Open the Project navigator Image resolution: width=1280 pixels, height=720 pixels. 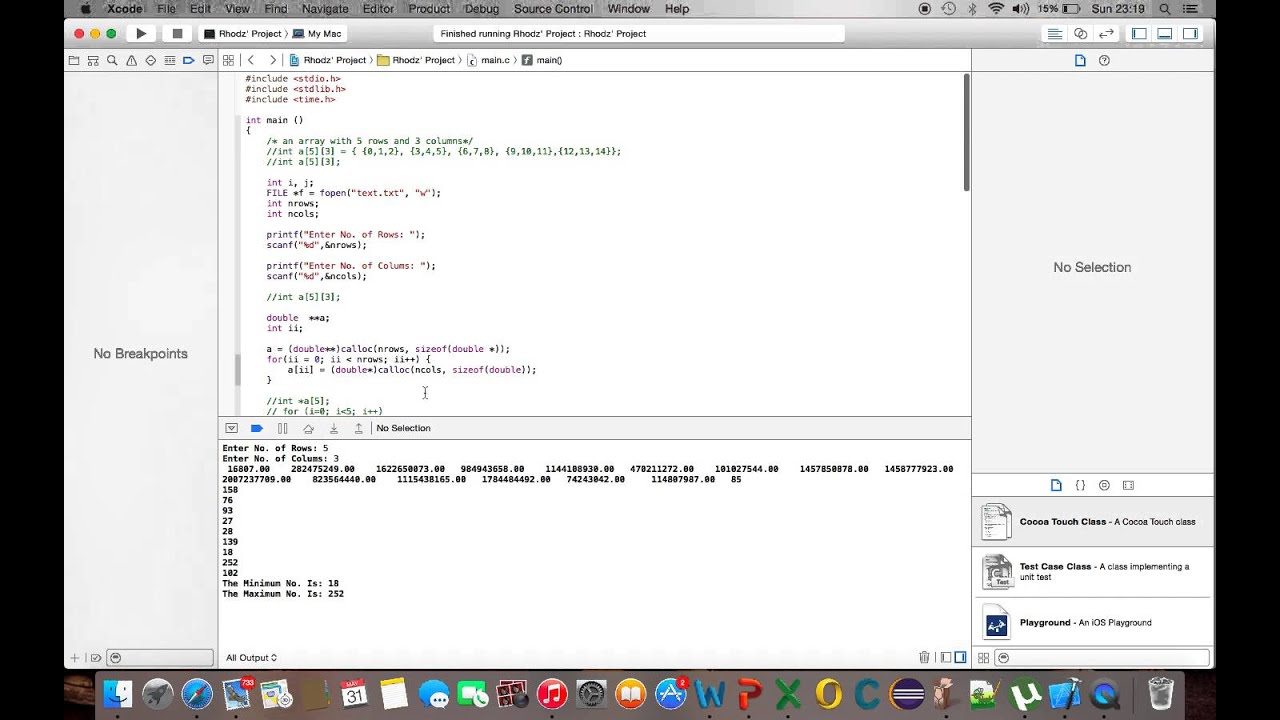tap(74, 60)
